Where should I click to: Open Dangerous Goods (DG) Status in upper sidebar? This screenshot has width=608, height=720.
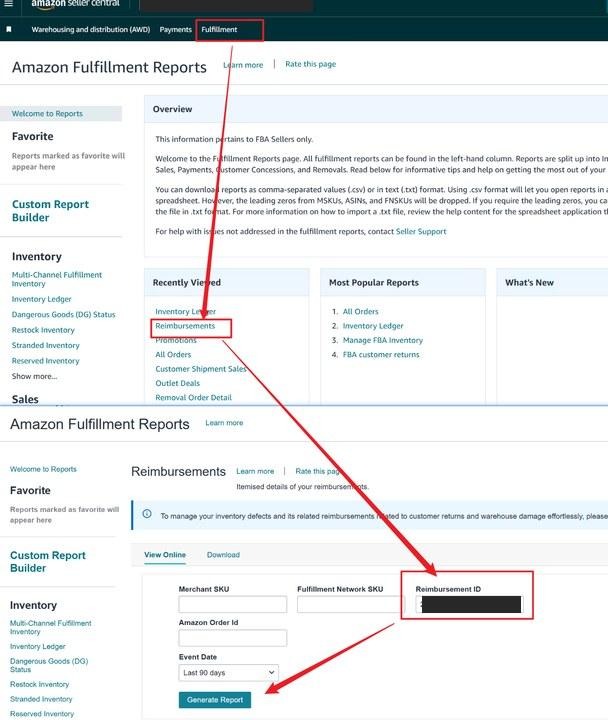click(63, 315)
